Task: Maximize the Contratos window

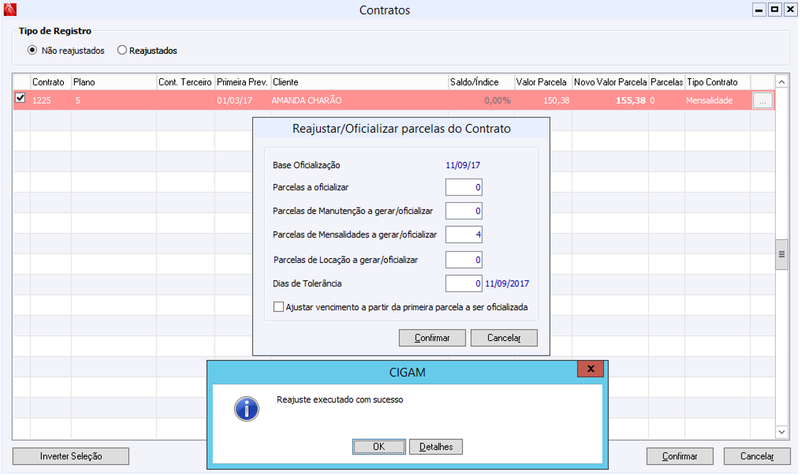Action: click(x=774, y=10)
